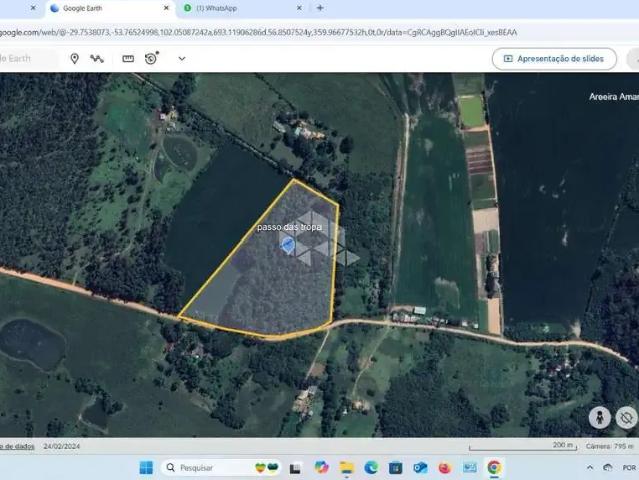Click the passo das tropa placemark
Screen dimensions: 639x480
click(x=287, y=243)
